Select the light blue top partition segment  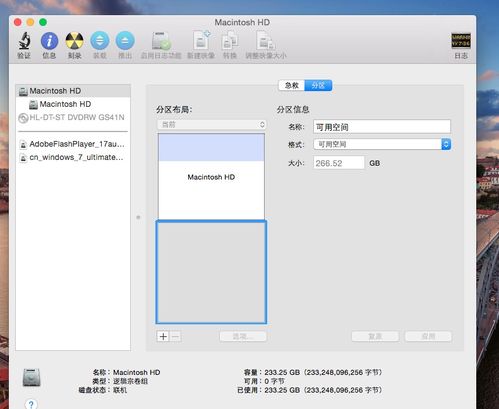pos(211,147)
